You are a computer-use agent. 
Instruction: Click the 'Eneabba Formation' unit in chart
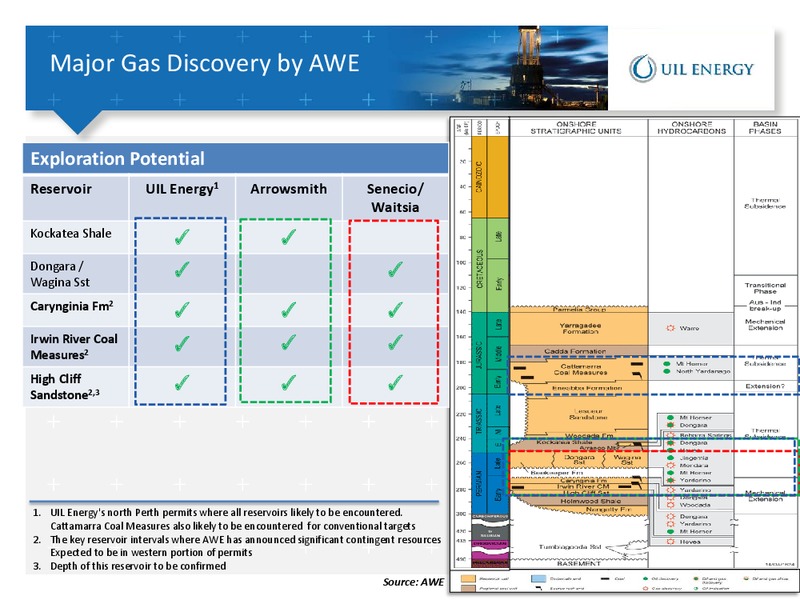[587, 388]
